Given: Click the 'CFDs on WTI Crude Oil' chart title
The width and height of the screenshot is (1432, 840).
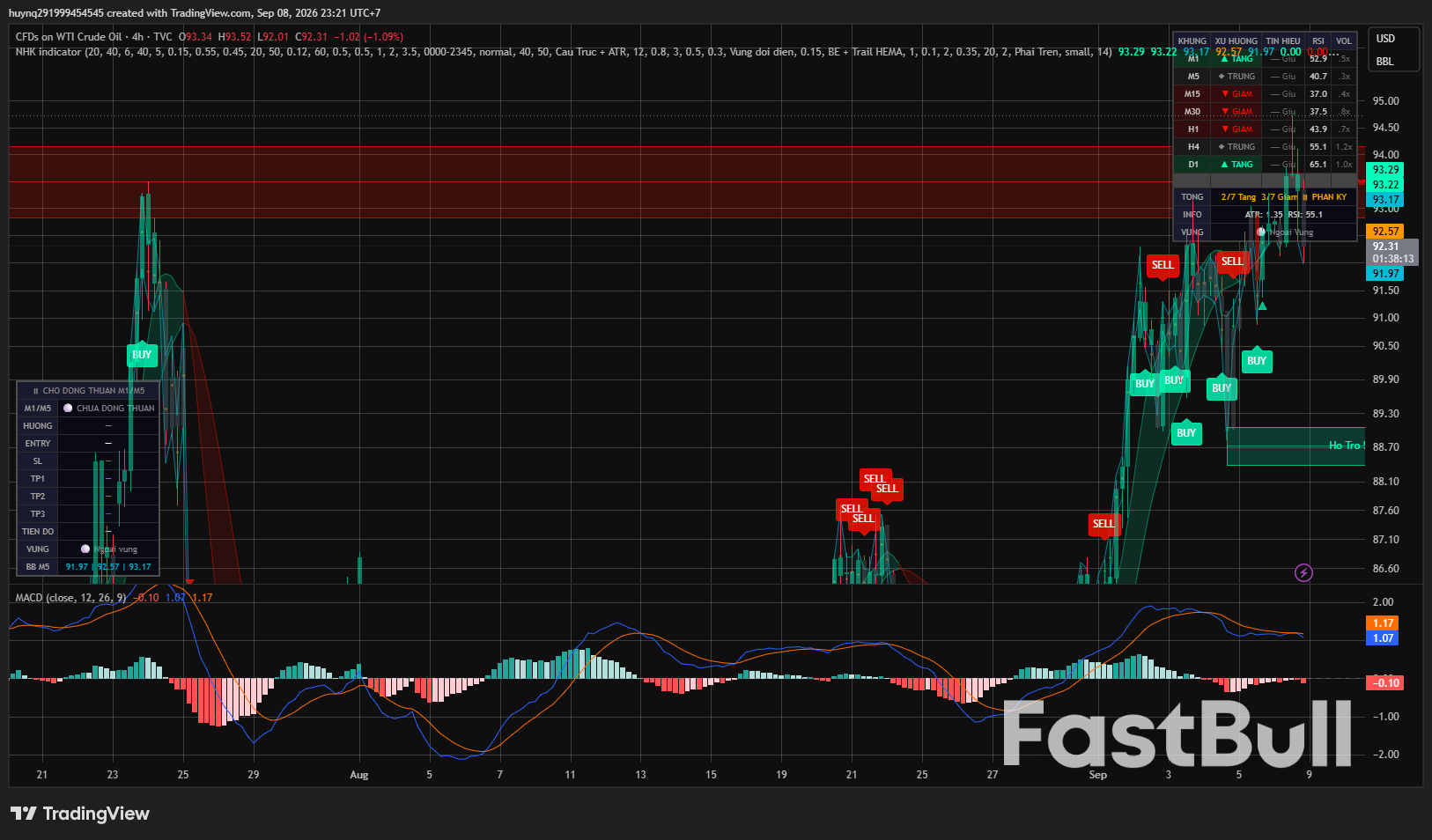Looking at the screenshot, I should coord(68,37).
